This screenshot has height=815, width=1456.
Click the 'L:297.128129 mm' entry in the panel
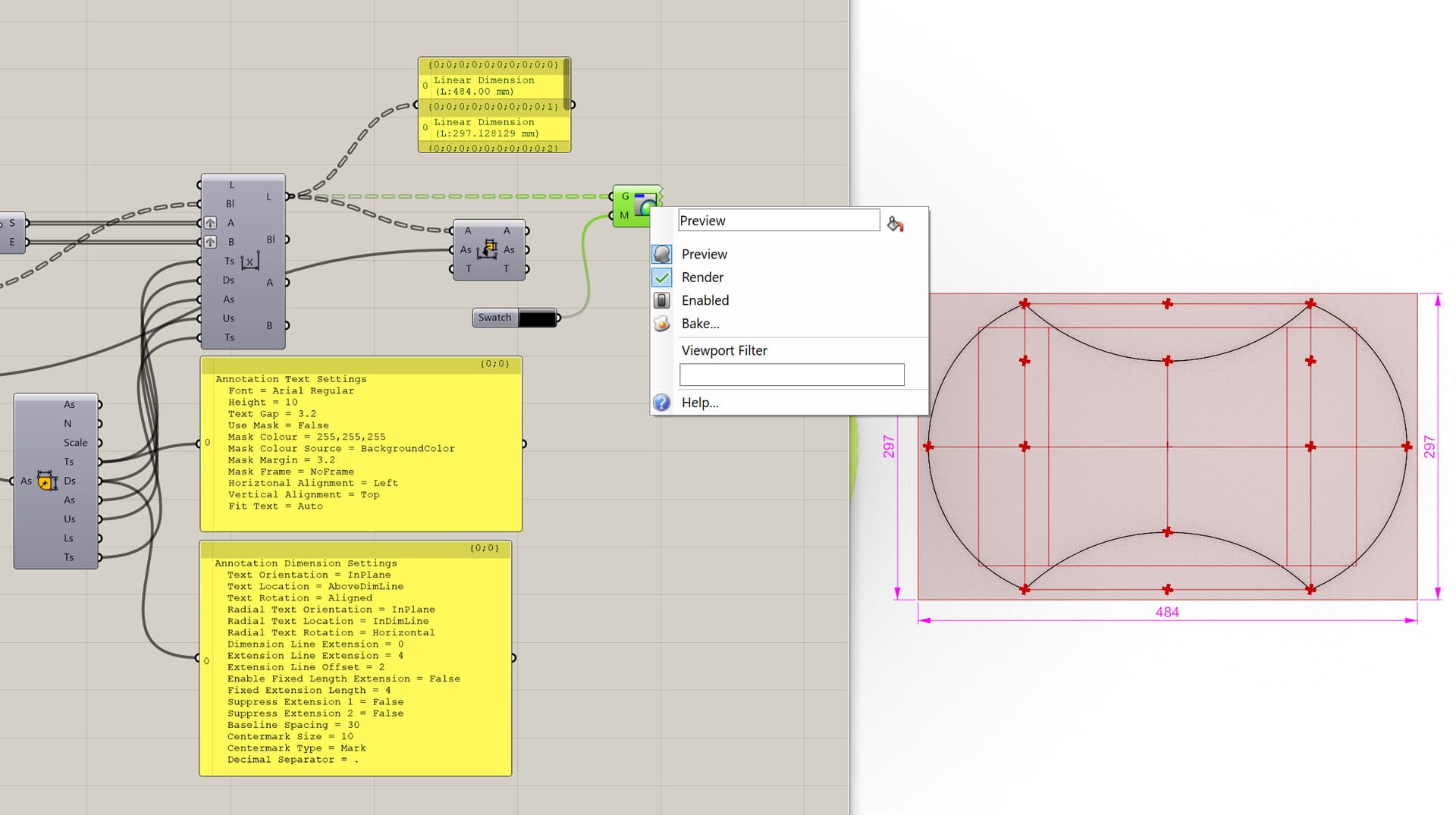click(487, 133)
